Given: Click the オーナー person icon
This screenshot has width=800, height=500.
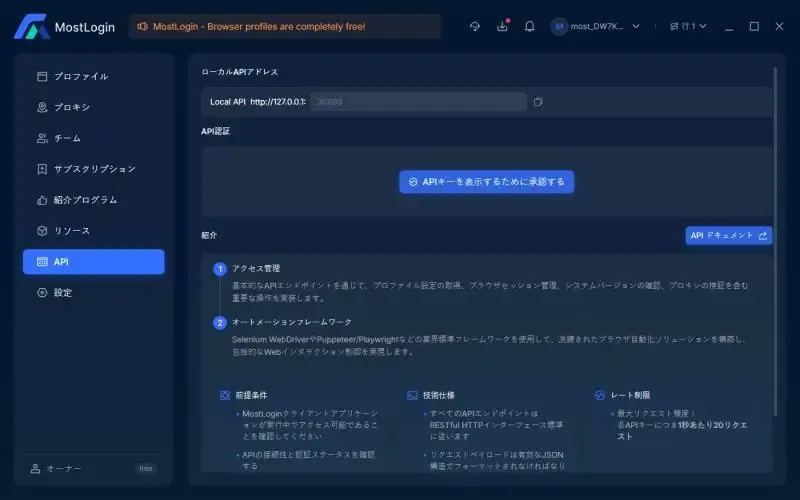Looking at the screenshot, I should 35,468.
